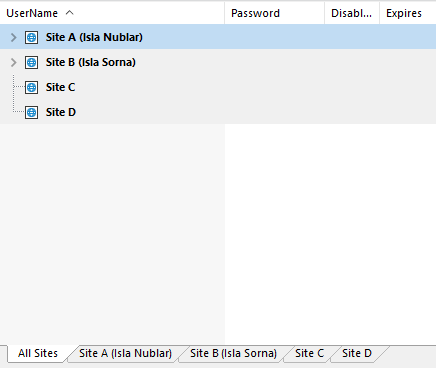The width and height of the screenshot is (436, 369).
Task: Click the Disabl... column header
Action: click(x=352, y=13)
